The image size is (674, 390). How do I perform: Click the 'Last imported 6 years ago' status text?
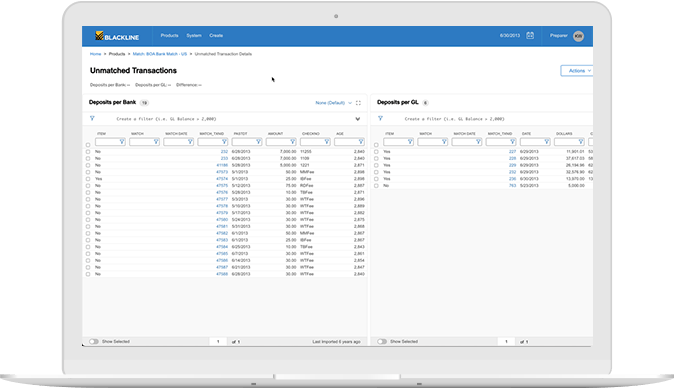tap(336, 342)
